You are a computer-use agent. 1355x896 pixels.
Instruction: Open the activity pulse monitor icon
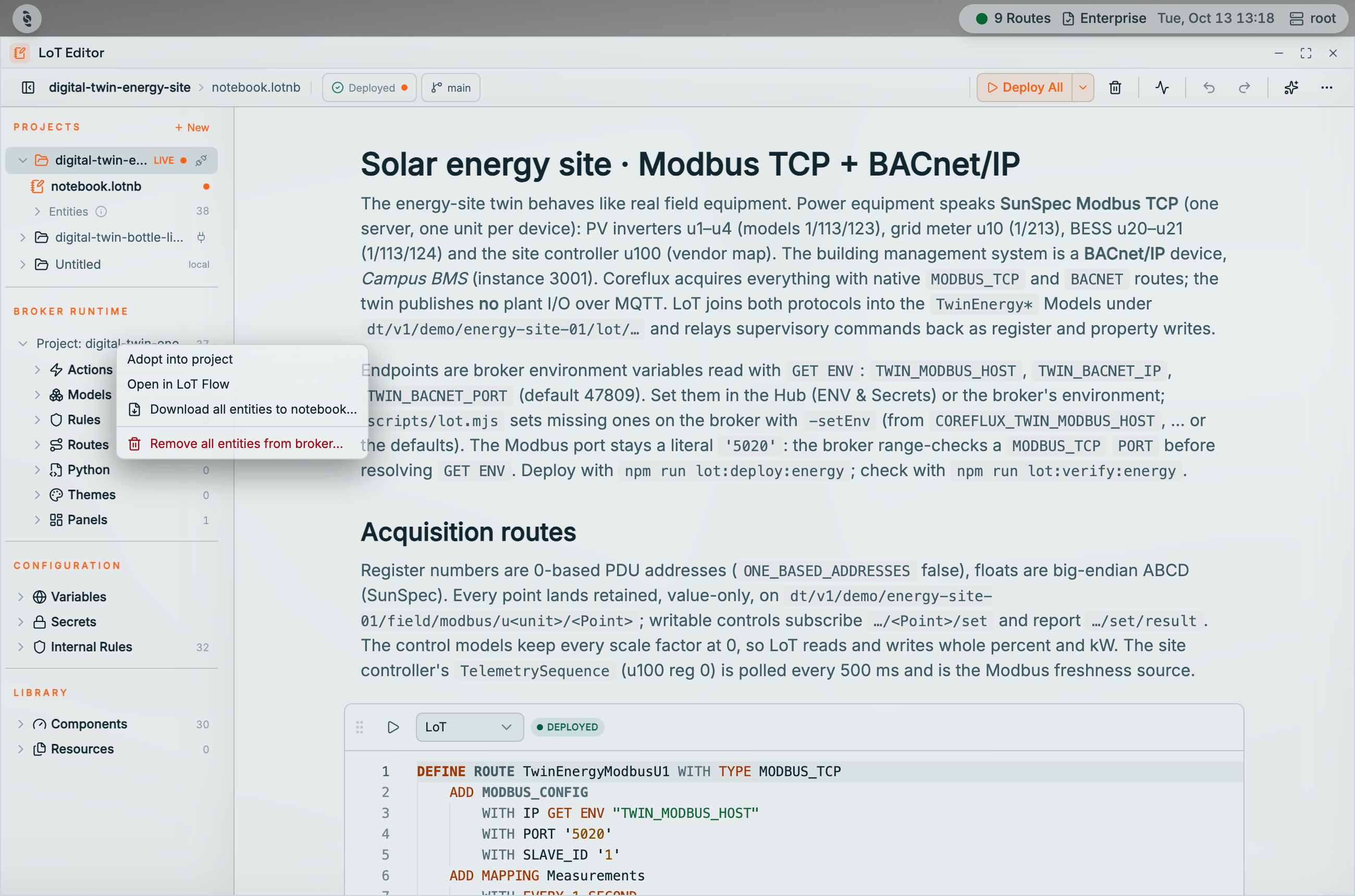1162,88
